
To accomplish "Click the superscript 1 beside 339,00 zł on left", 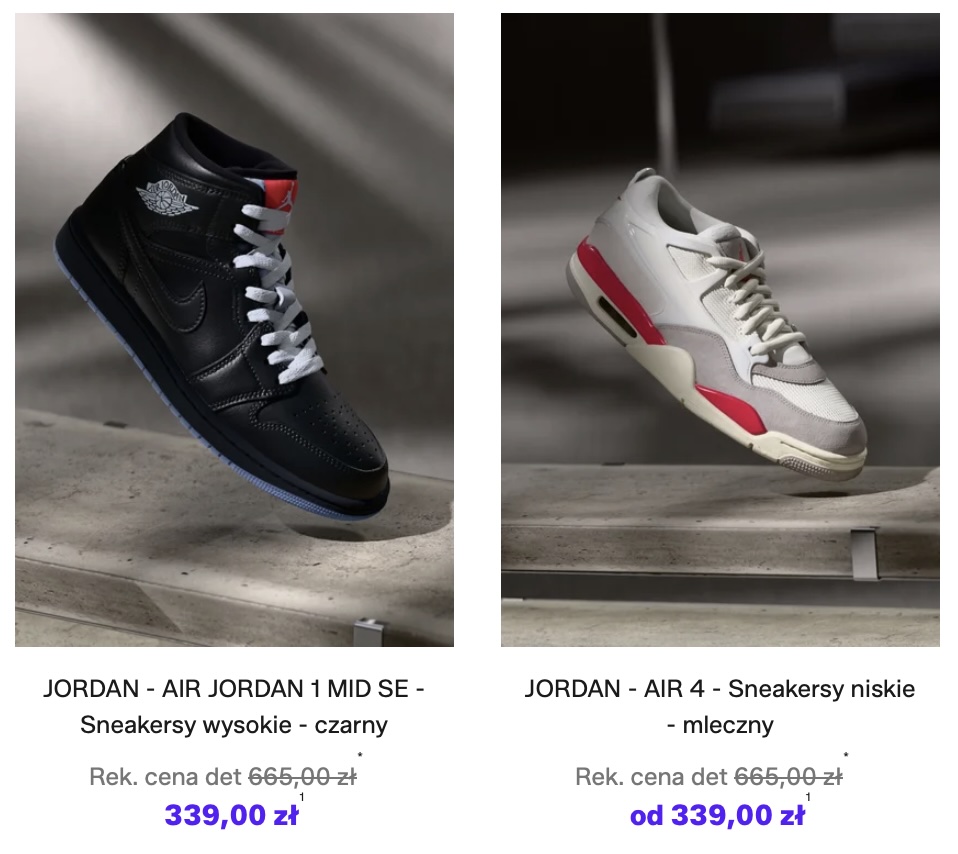I will click(x=302, y=797).
